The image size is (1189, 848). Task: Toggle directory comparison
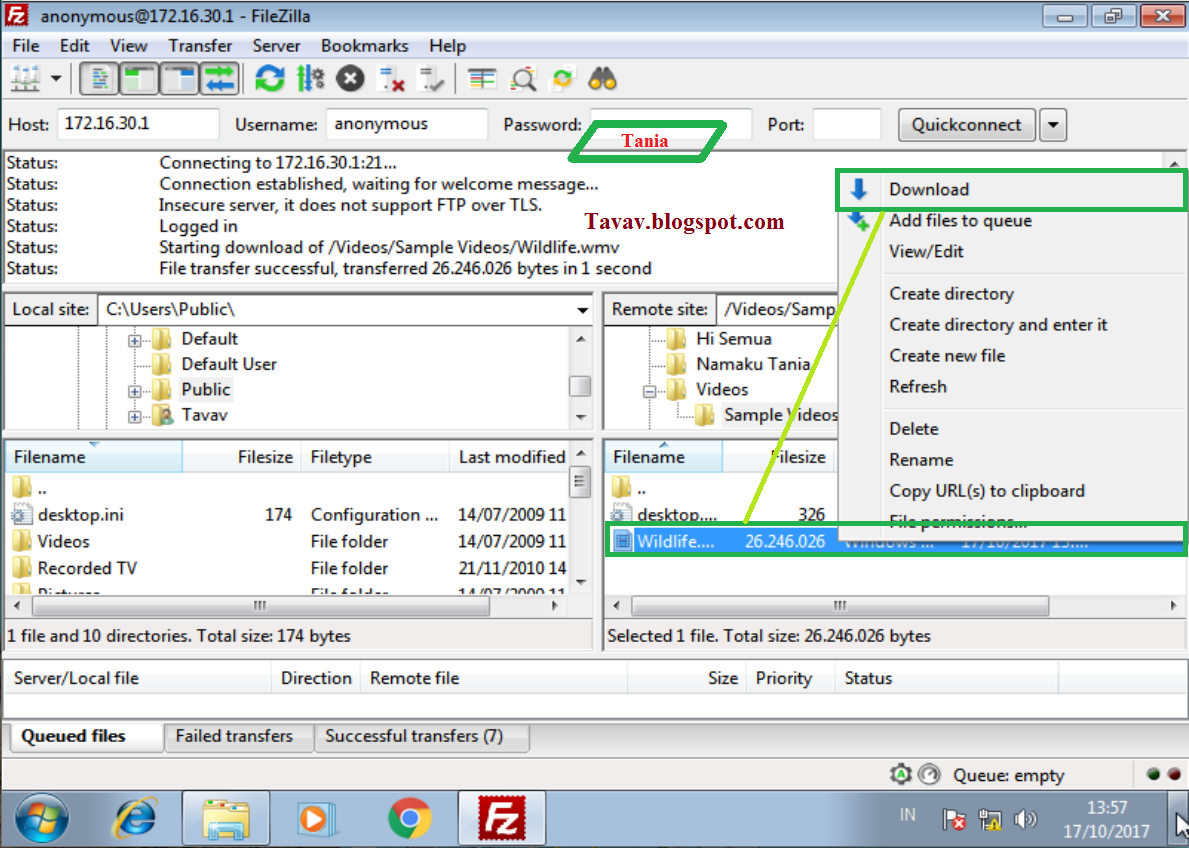tap(522, 79)
